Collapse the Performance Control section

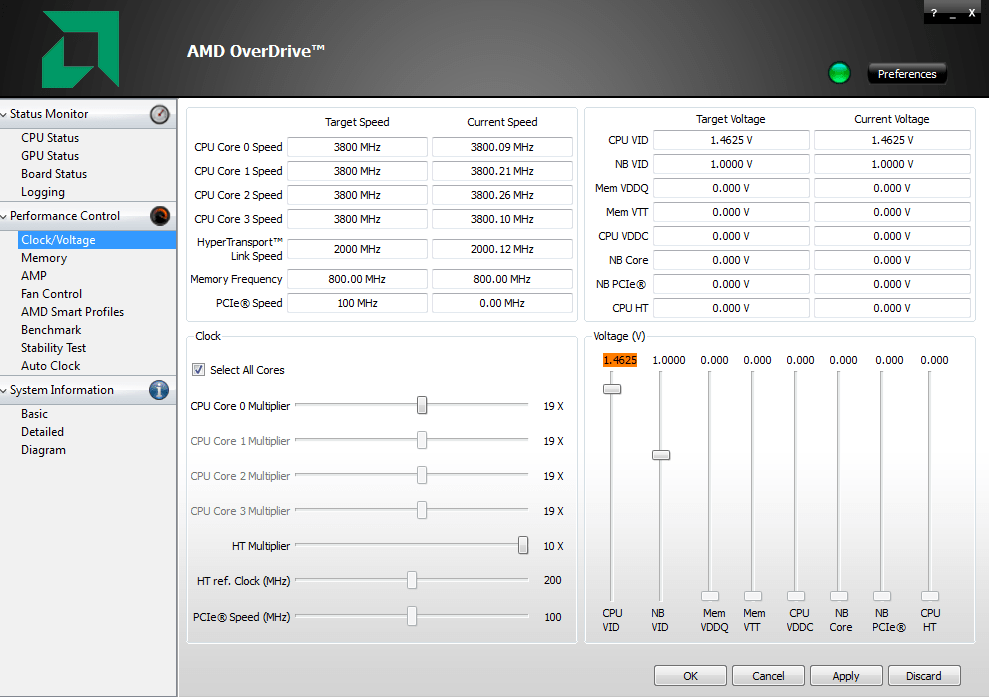coord(4,217)
